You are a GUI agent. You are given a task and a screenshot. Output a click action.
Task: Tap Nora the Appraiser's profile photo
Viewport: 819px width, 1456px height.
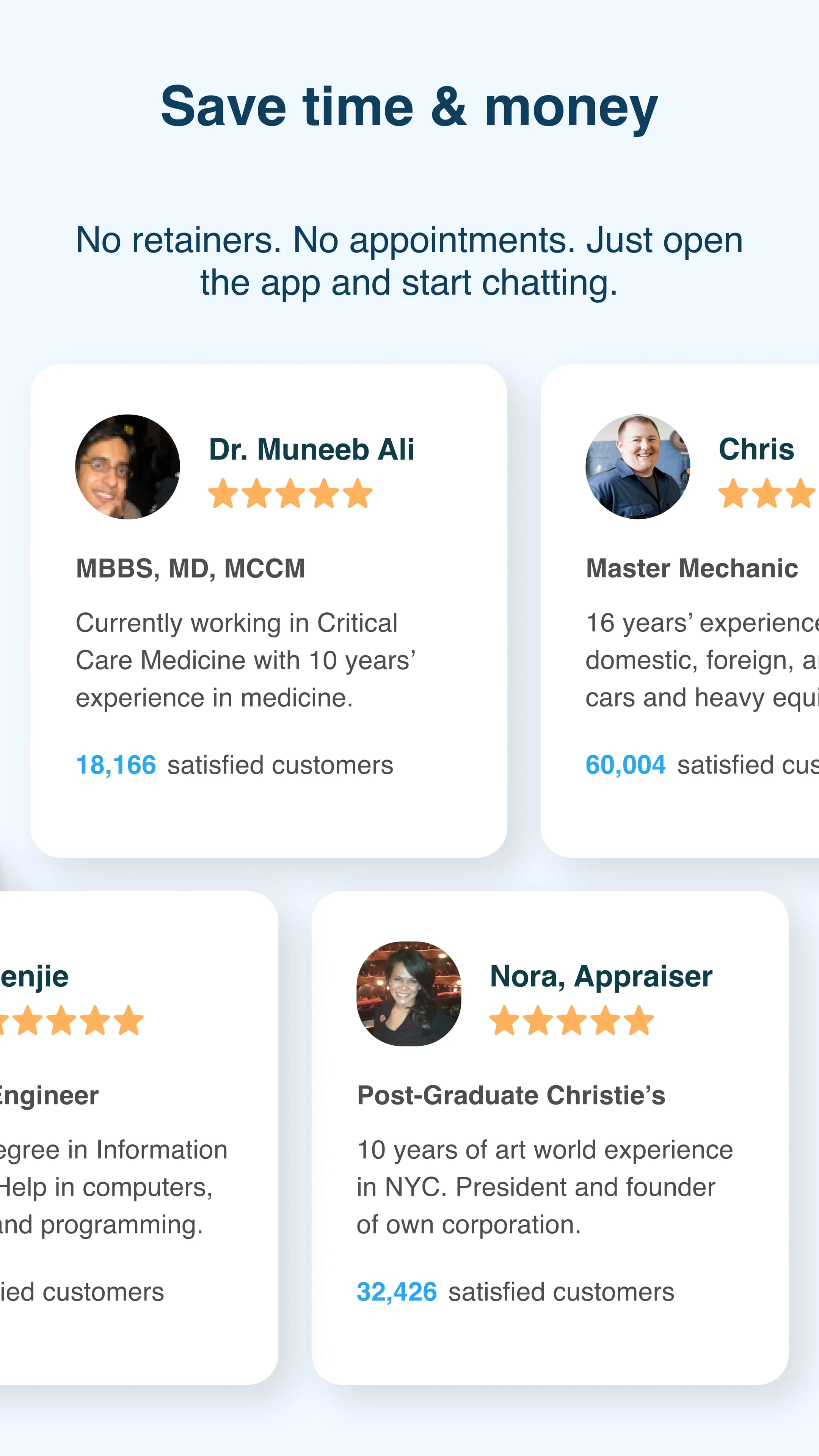tap(409, 994)
